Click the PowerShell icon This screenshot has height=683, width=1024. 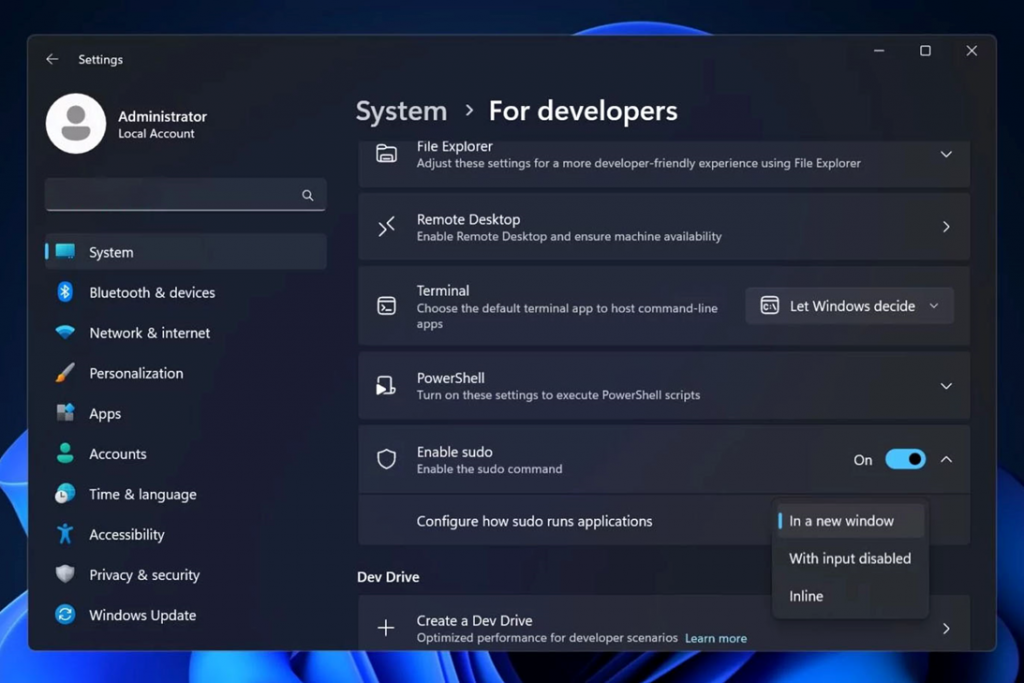coord(386,386)
